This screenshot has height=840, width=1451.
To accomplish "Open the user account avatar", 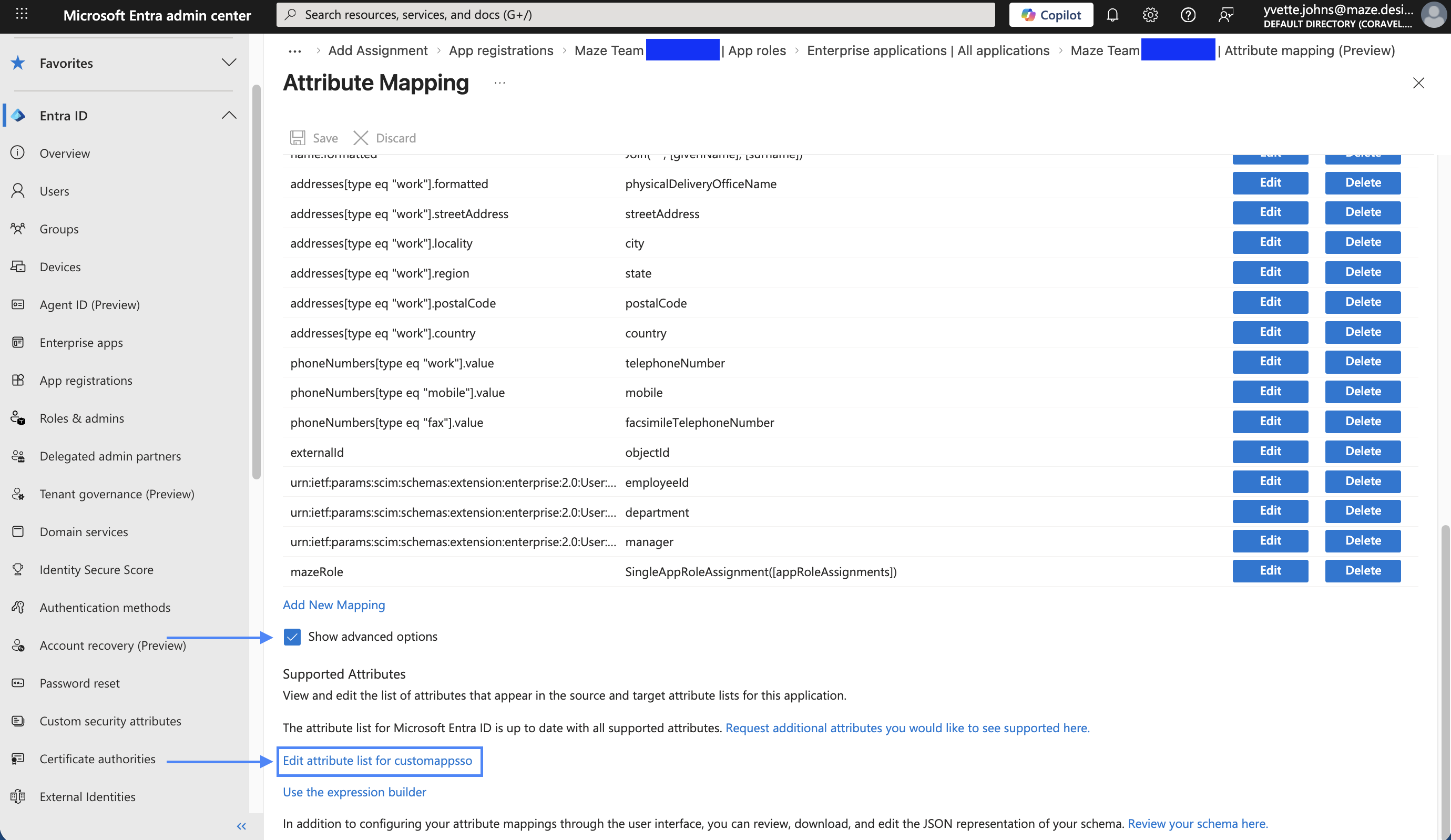I will coord(1434,15).
